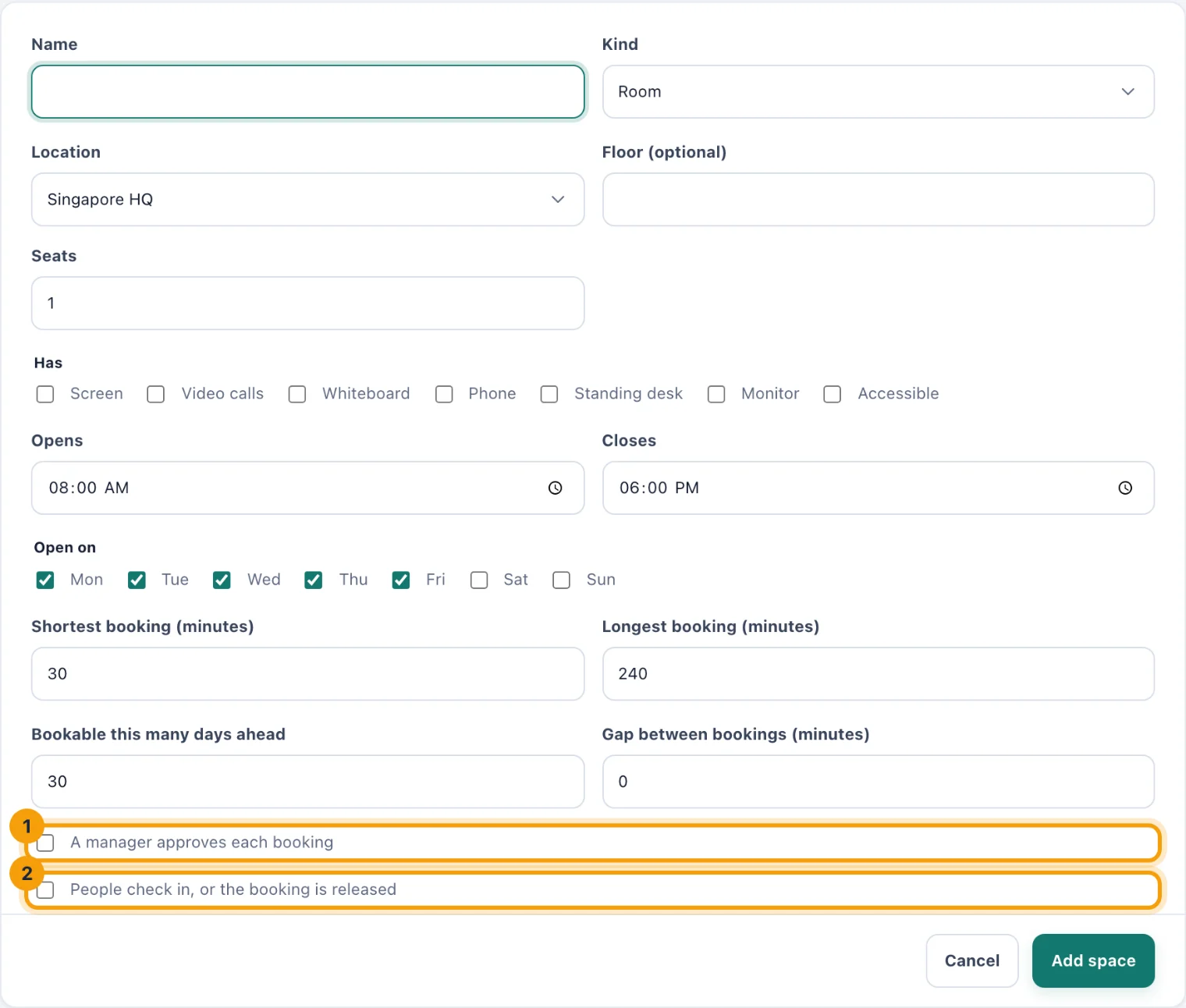The height and width of the screenshot is (1008, 1186).
Task: Enable 'A manager approves each booking'
Action: [x=45, y=843]
